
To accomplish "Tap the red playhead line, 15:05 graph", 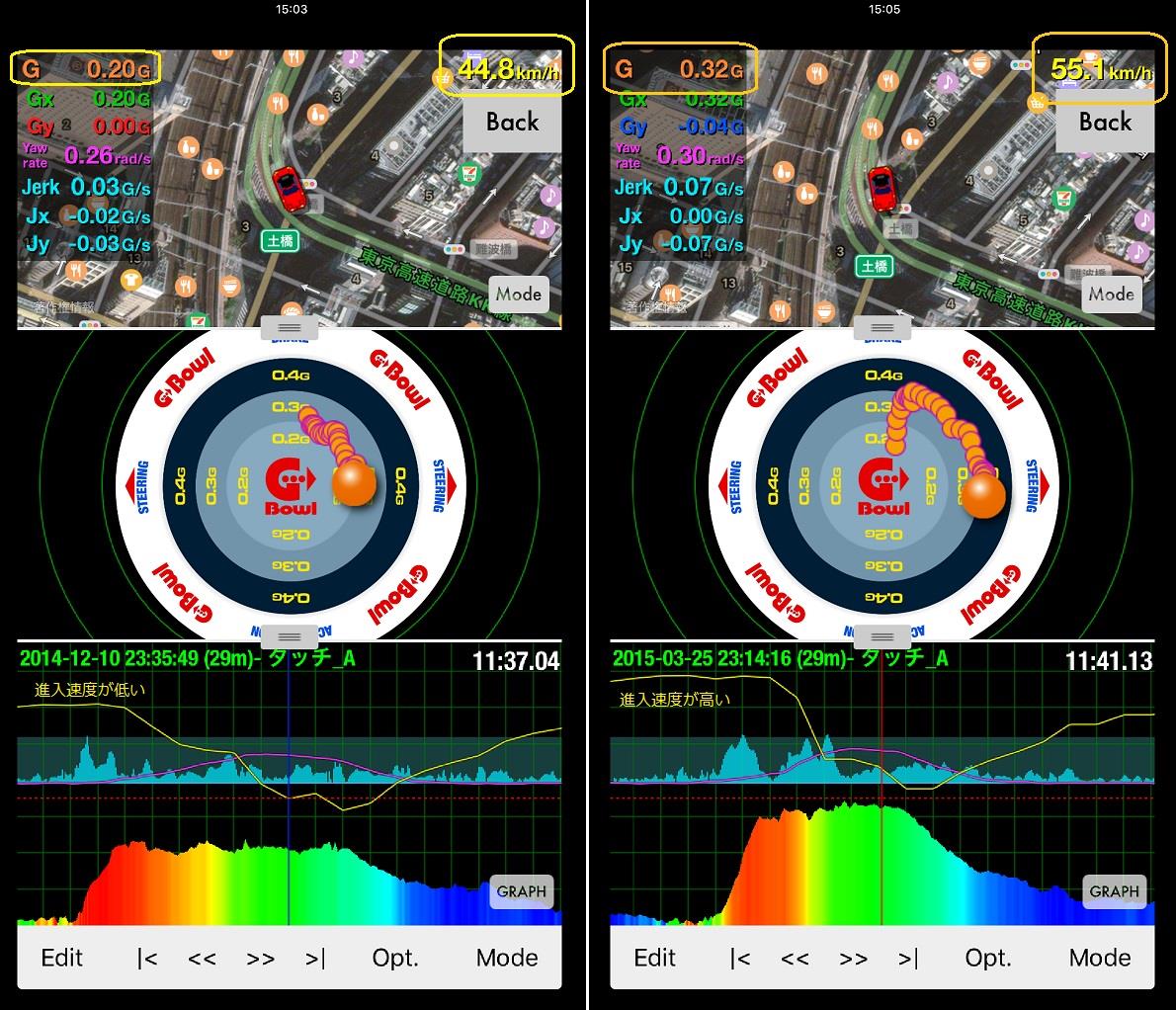I will 882,788.
